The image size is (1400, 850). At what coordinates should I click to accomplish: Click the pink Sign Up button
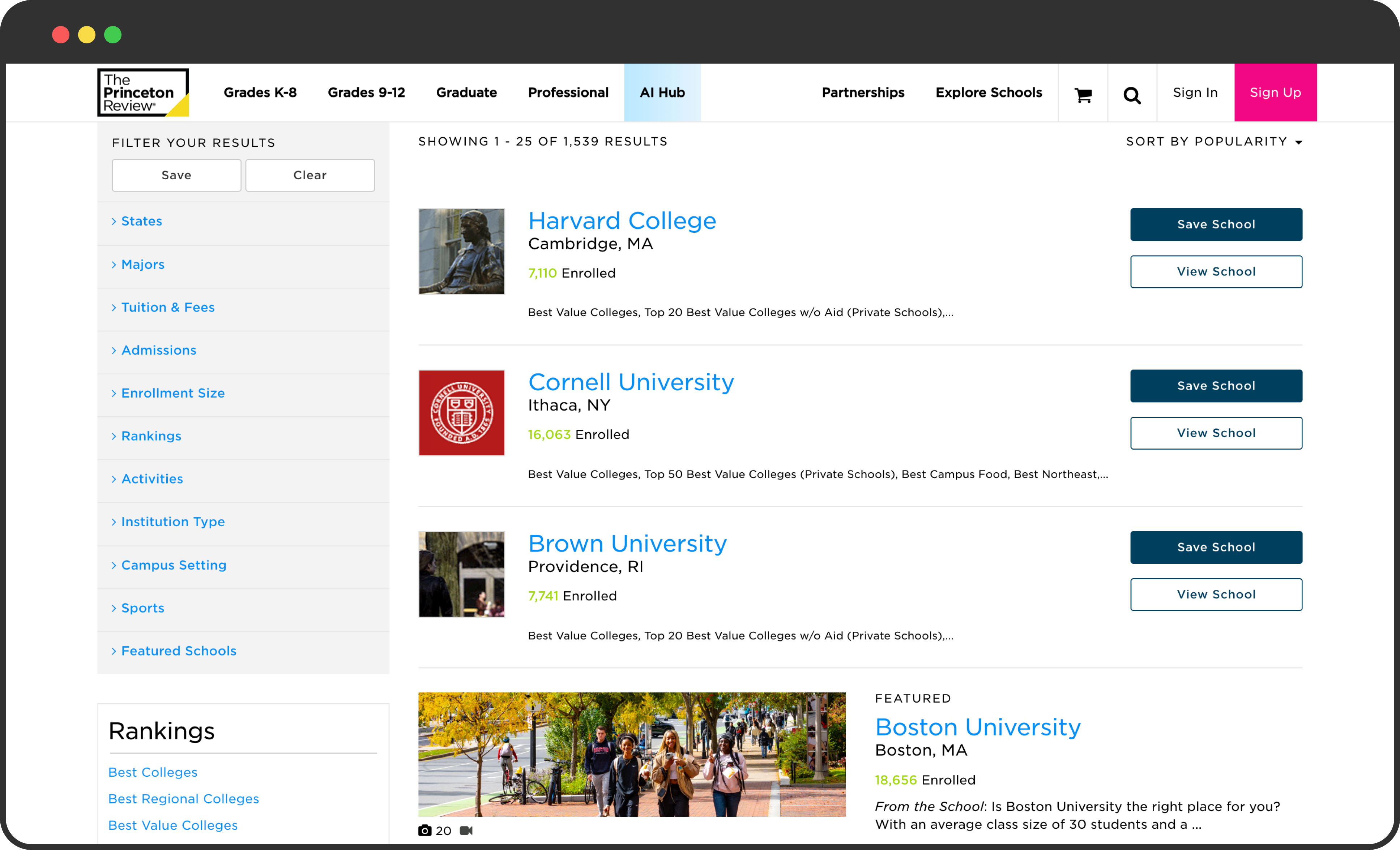pos(1276,93)
